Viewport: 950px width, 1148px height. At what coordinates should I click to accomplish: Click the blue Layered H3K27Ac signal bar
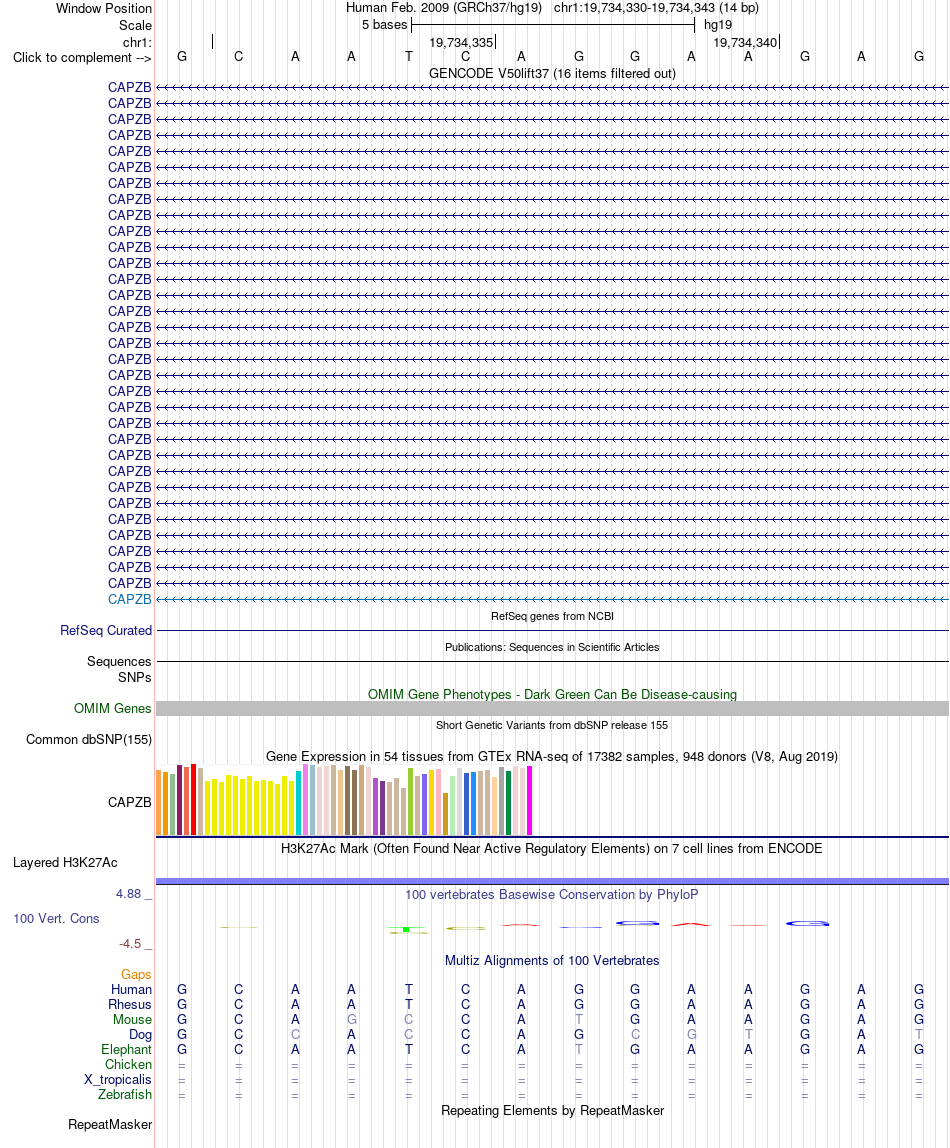pos(552,881)
